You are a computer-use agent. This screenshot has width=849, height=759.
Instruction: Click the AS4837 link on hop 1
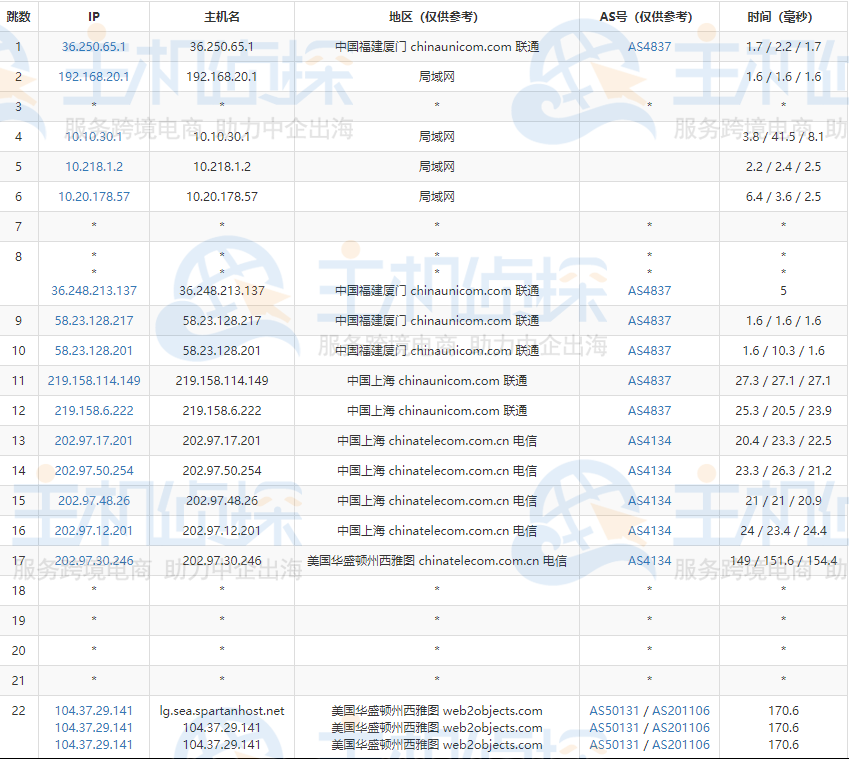(x=650, y=46)
